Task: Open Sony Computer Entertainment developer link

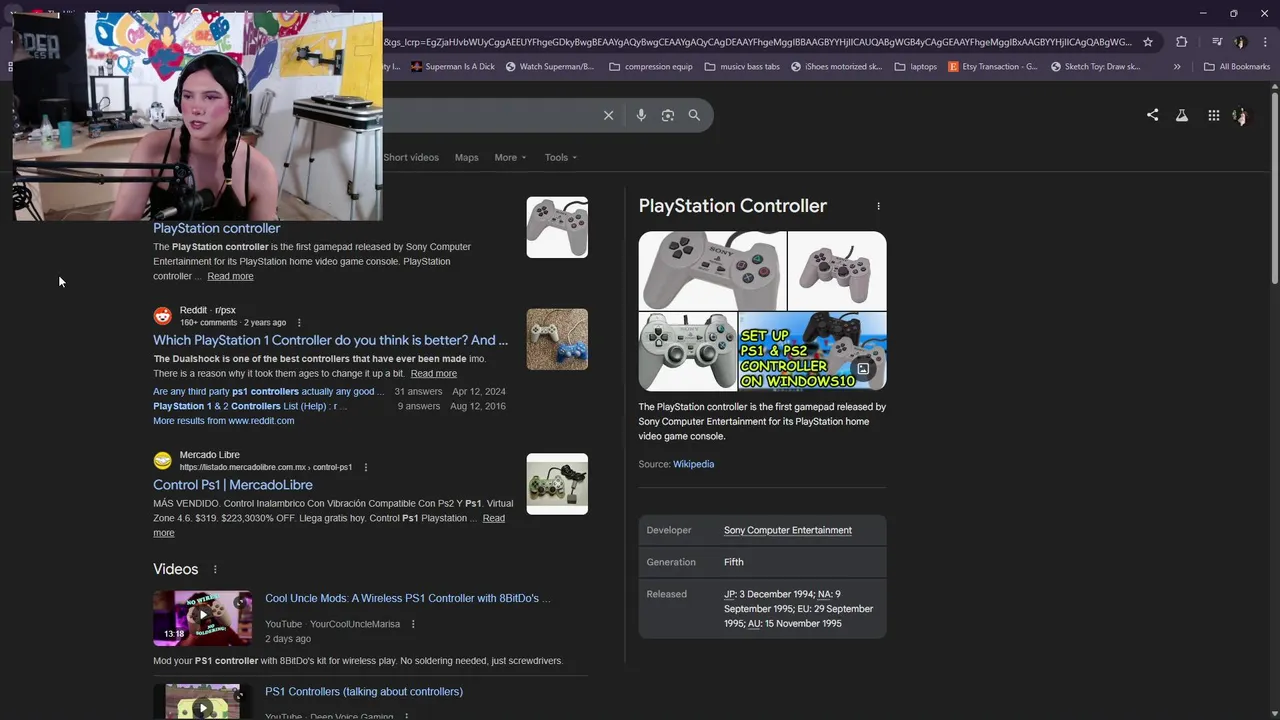Action: click(788, 530)
